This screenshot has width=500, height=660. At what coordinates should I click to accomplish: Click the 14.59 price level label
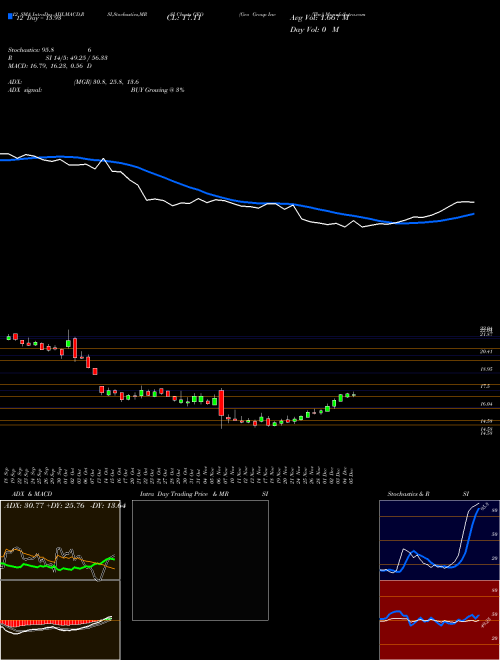coord(486,421)
